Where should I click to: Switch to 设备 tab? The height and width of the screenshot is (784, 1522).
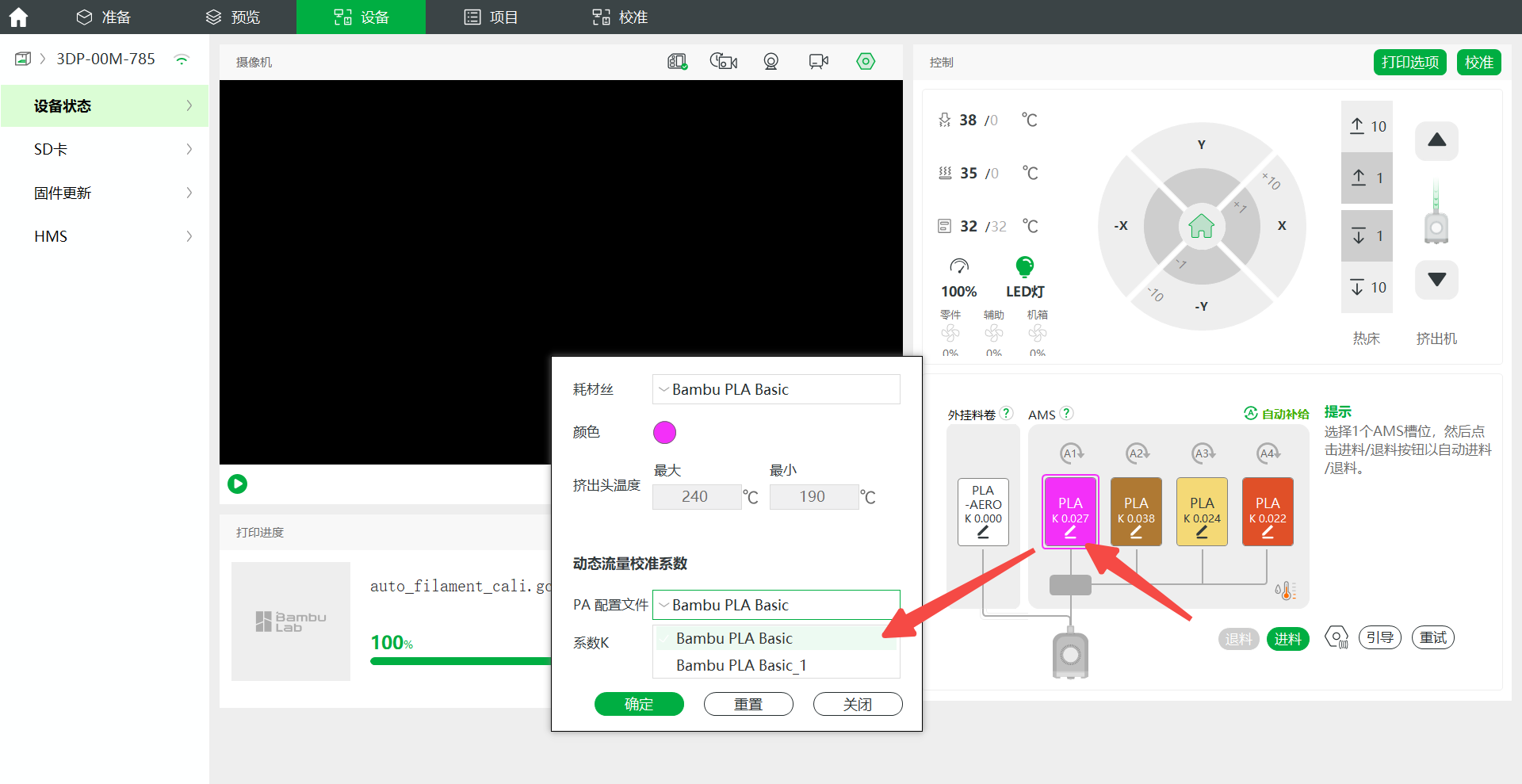click(x=361, y=17)
